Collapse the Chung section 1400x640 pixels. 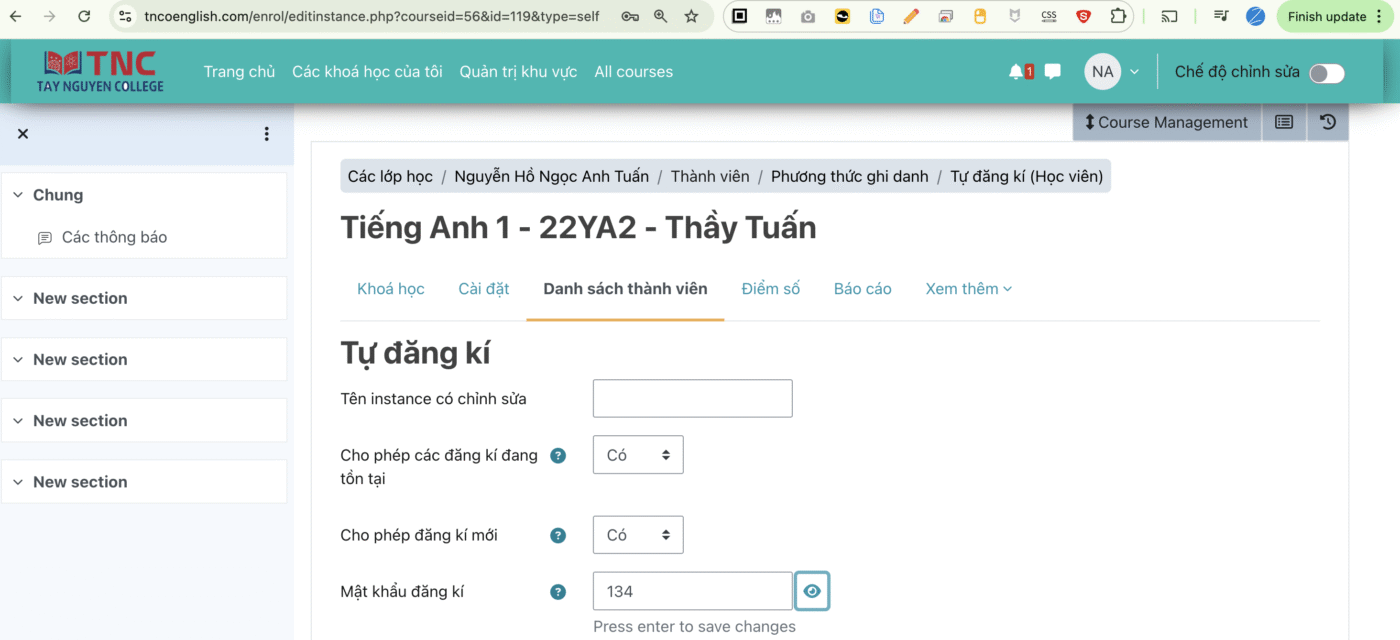pos(18,195)
